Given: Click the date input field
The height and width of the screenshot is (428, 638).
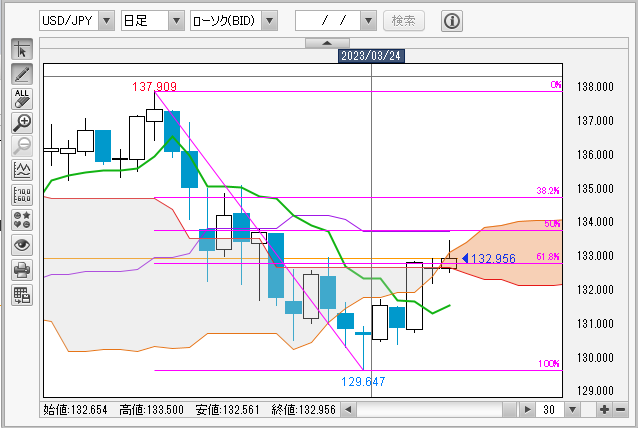Looking at the screenshot, I should pos(328,21).
